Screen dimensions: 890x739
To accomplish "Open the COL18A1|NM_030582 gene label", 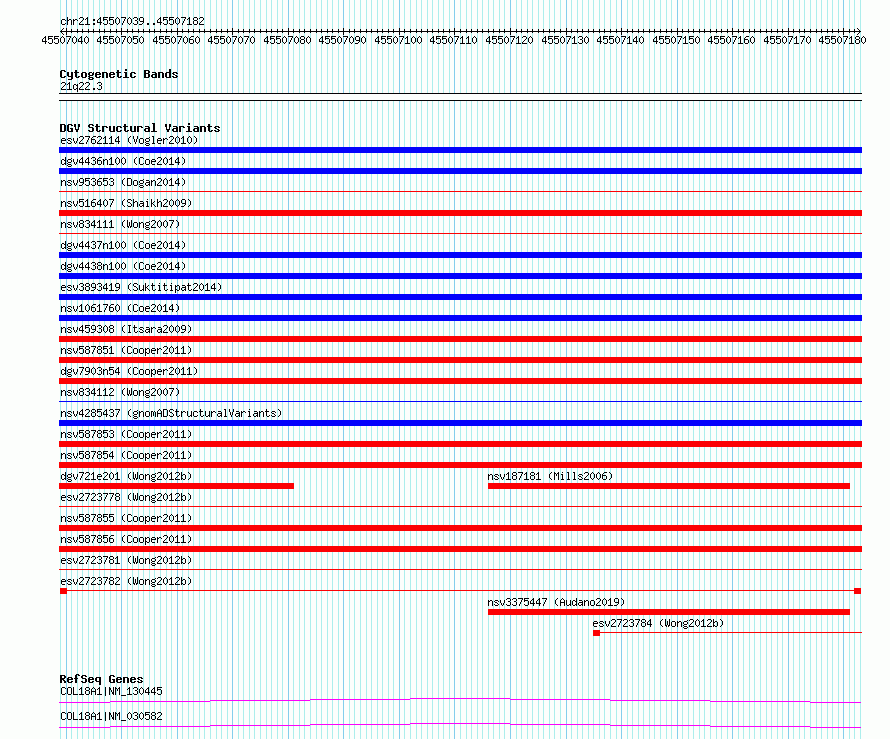I will pyautogui.click(x=111, y=716).
